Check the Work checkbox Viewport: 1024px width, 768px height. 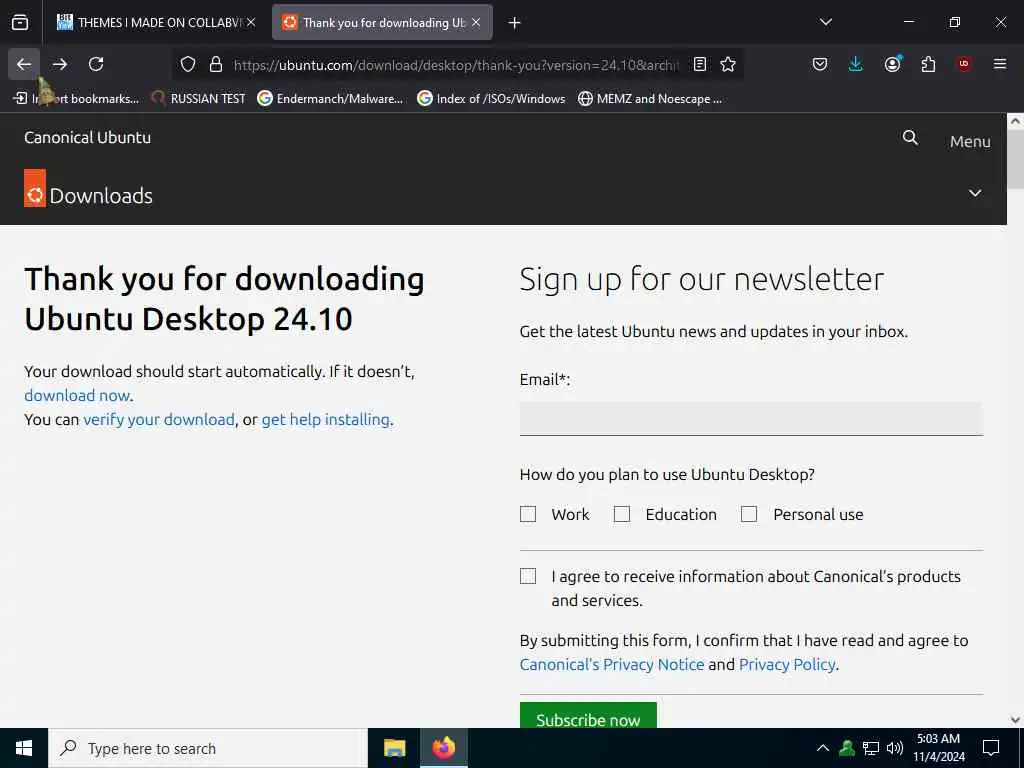[x=528, y=515]
